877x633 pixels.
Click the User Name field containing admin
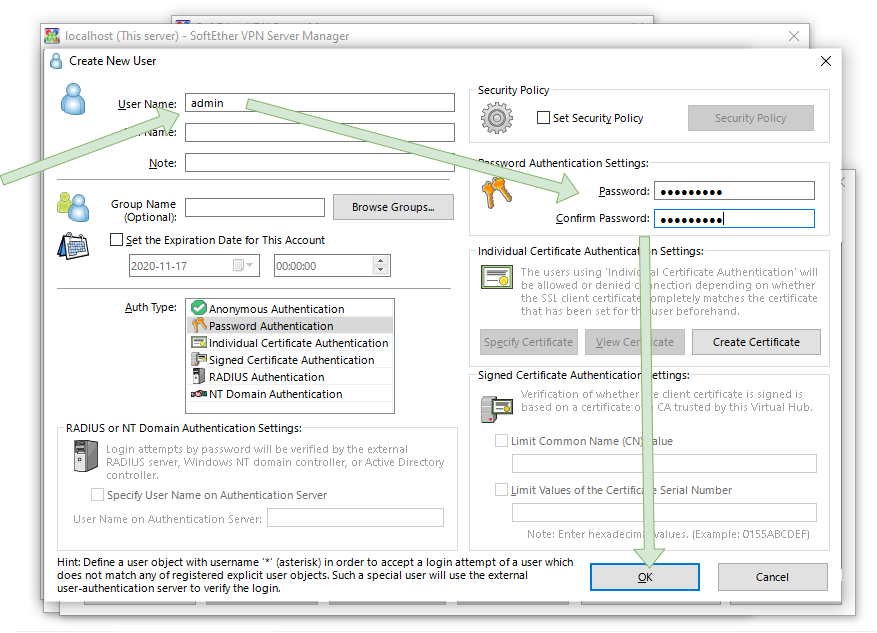pos(320,103)
